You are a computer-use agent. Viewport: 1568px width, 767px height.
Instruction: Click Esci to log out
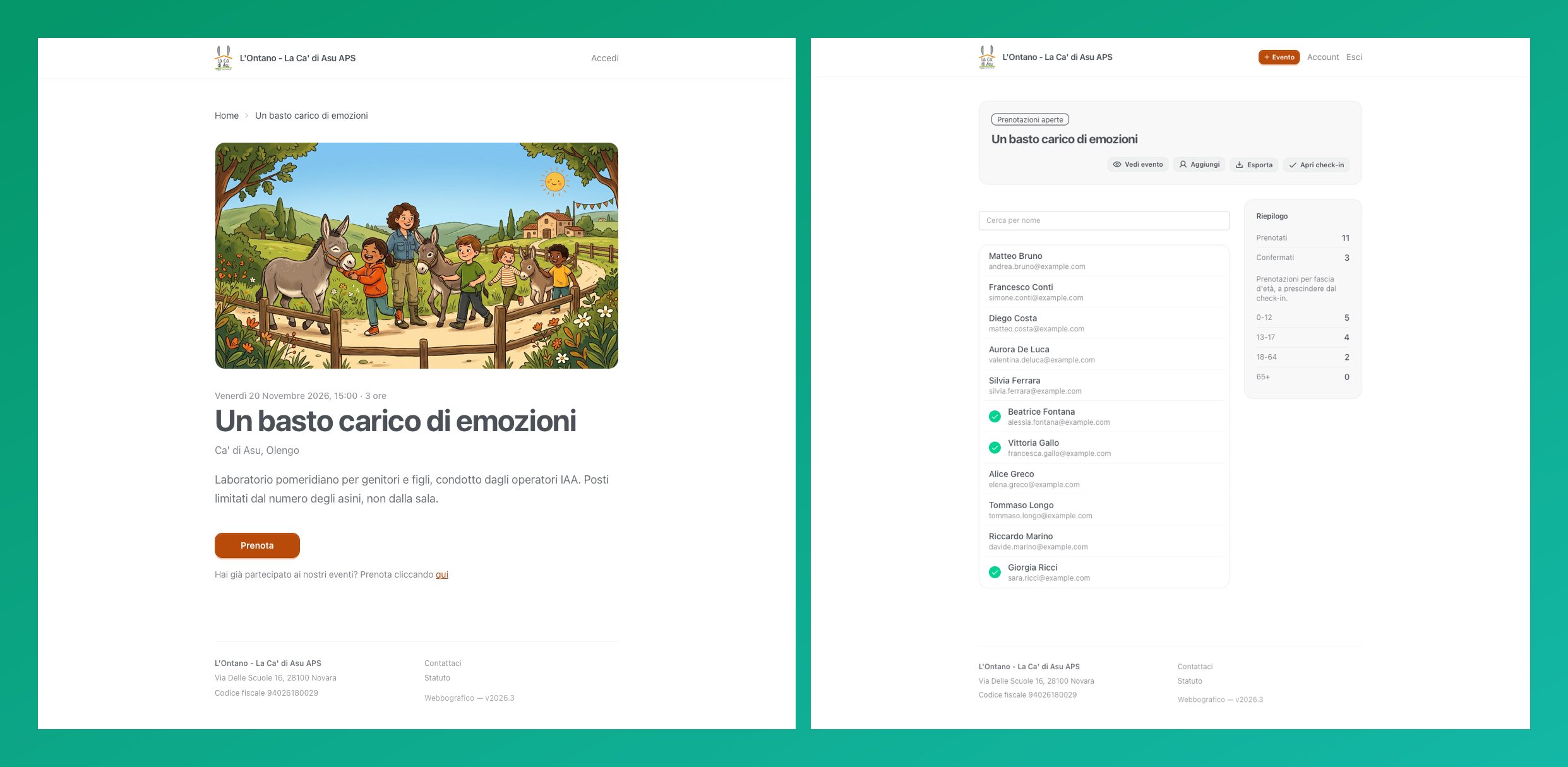point(1354,57)
